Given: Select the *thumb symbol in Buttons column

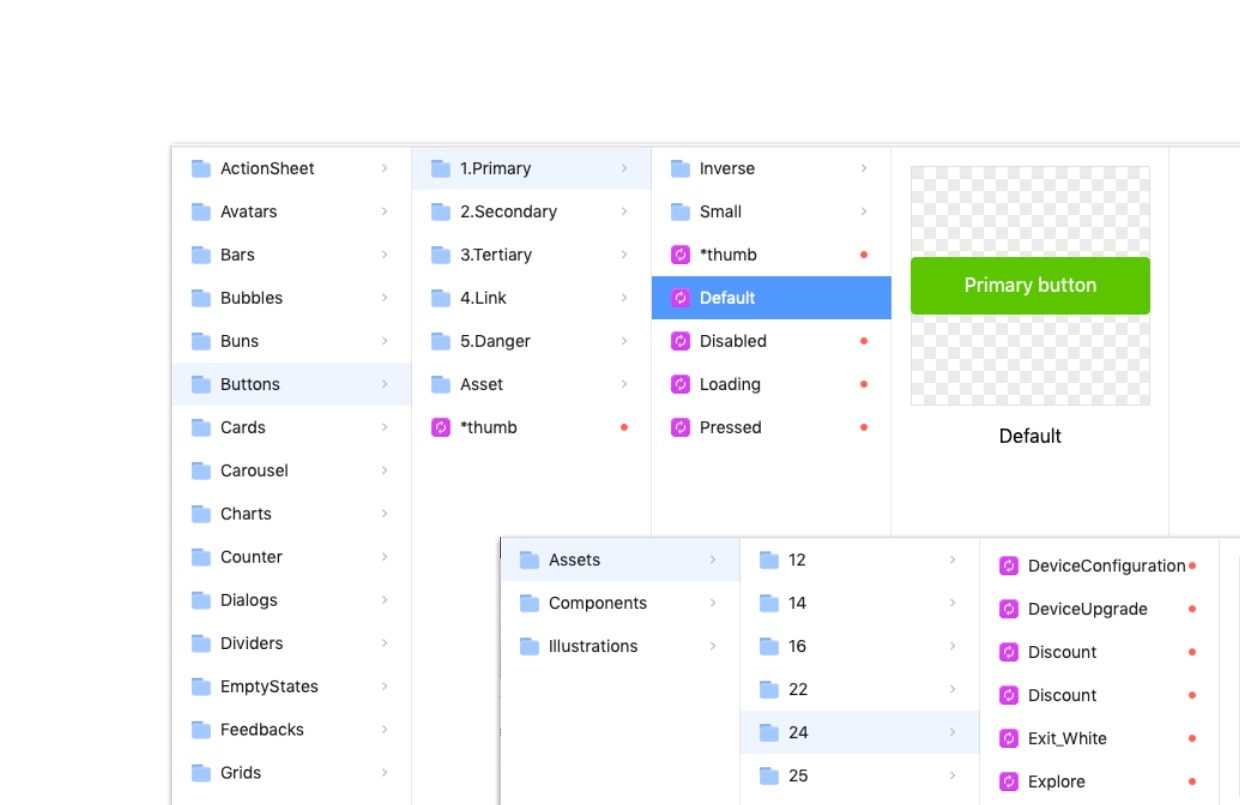Looking at the screenshot, I should click(x=531, y=427).
